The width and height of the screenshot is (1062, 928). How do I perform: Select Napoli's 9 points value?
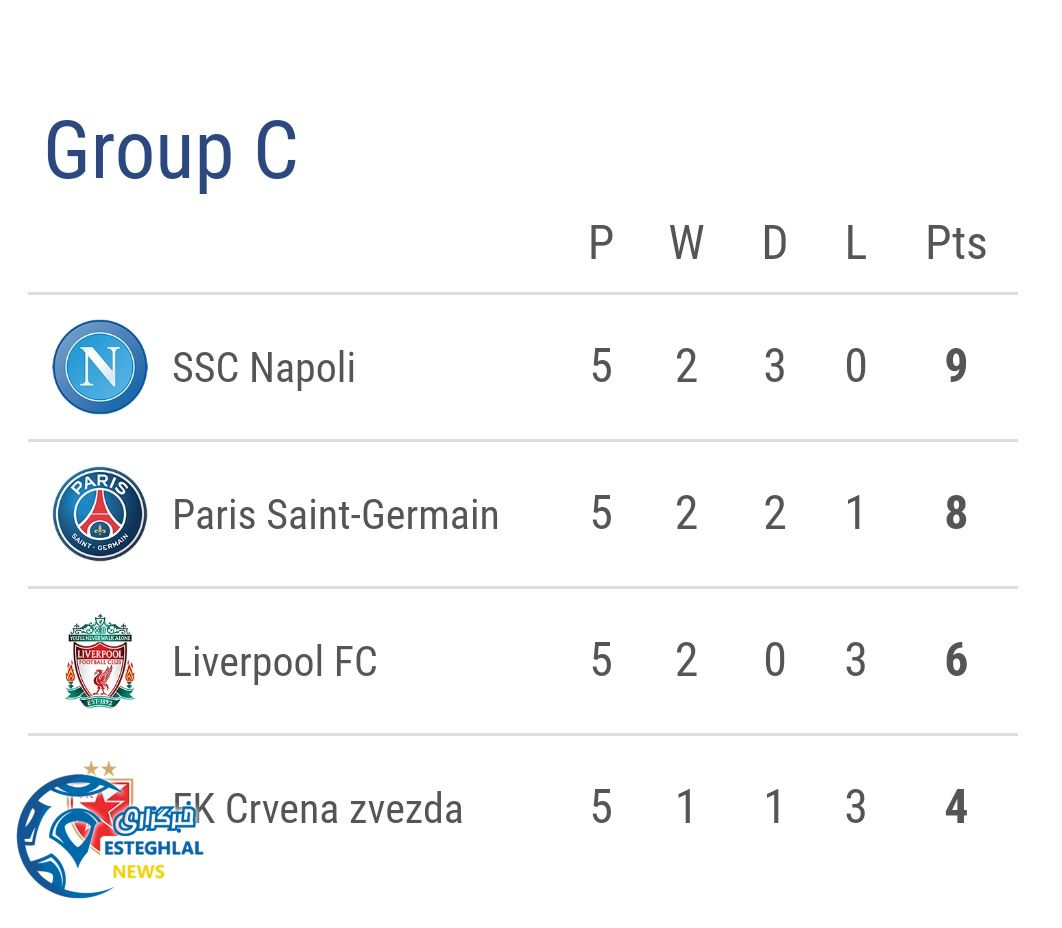click(956, 367)
